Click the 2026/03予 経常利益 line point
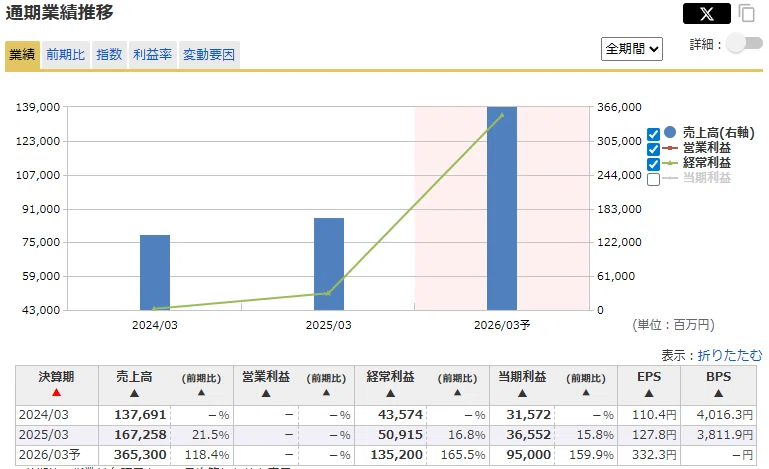This screenshot has height=469, width=769. (502, 115)
